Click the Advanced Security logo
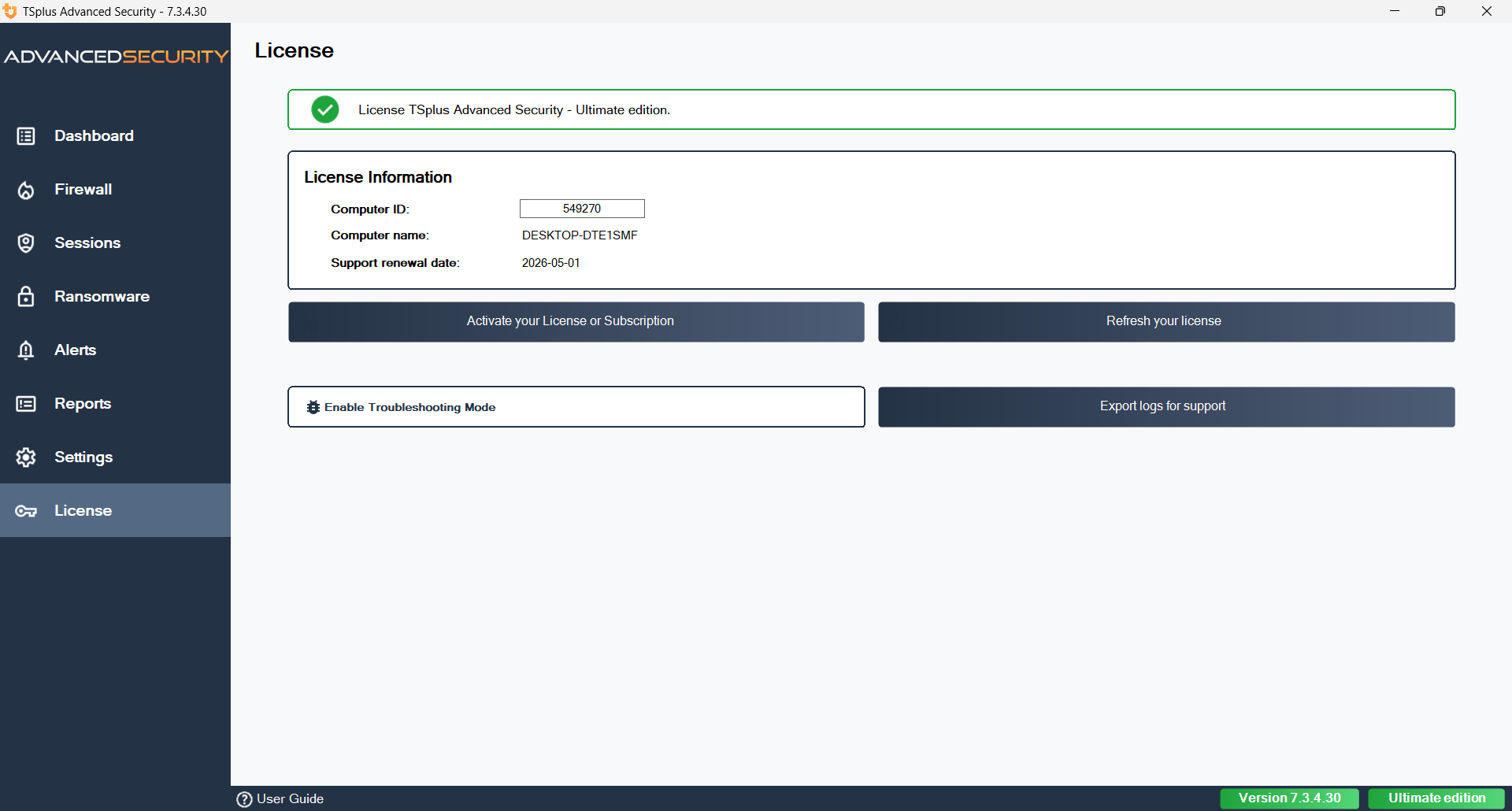The height and width of the screenshot is (811, 1512). pyautogui.click(x=116, y=57)
